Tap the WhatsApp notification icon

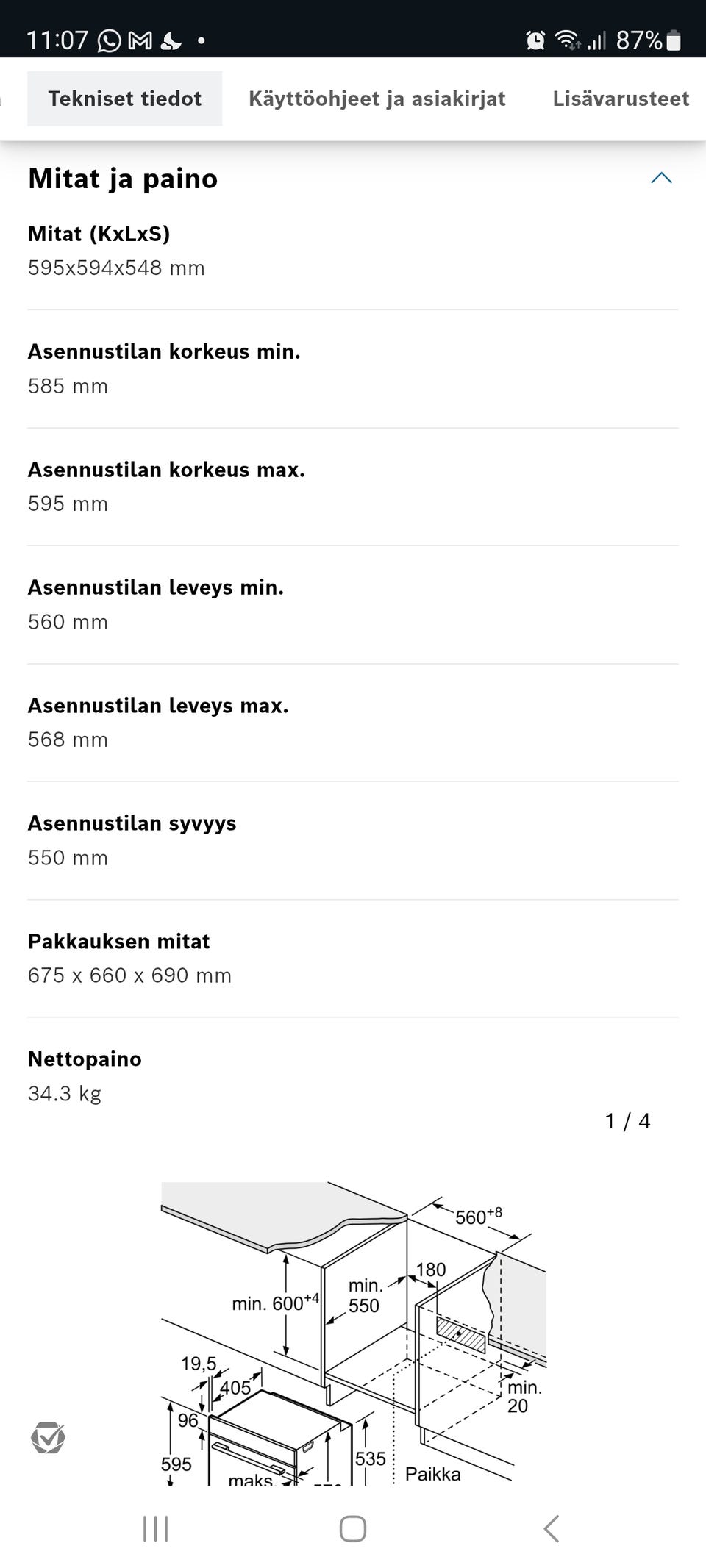tap(109, 40)
